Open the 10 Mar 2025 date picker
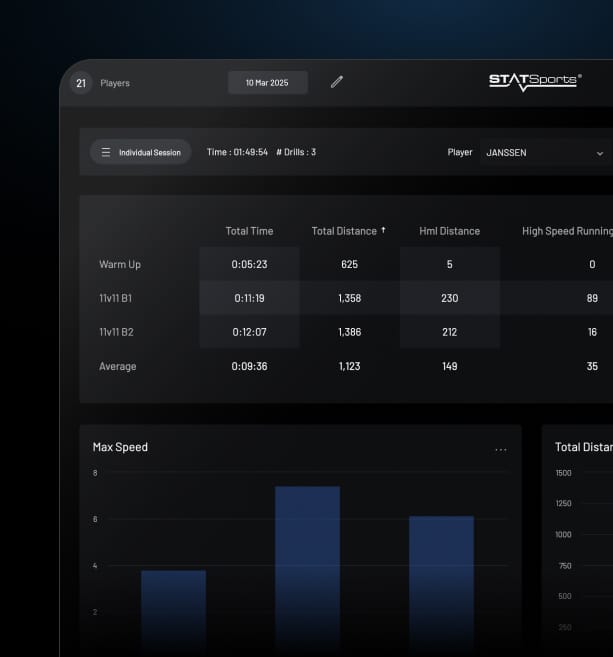Viewport: 613px width, 657px height. click(268, 83)
